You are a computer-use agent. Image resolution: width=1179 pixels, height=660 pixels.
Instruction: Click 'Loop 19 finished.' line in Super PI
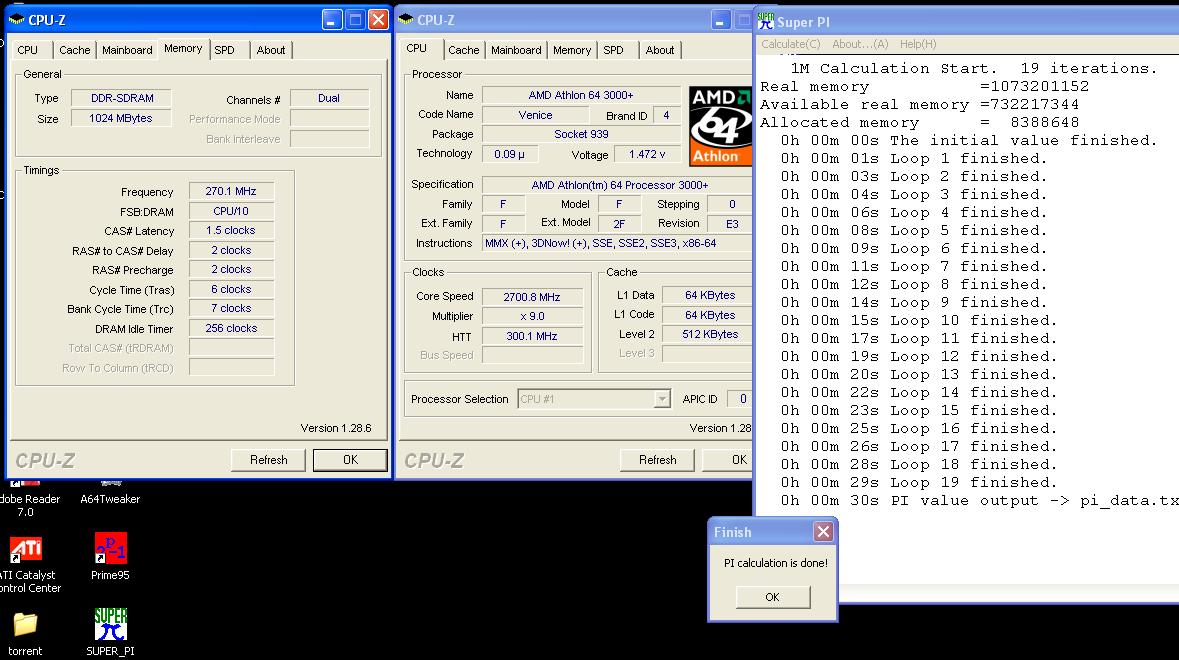pyautogui.click(x=919, y=483)
